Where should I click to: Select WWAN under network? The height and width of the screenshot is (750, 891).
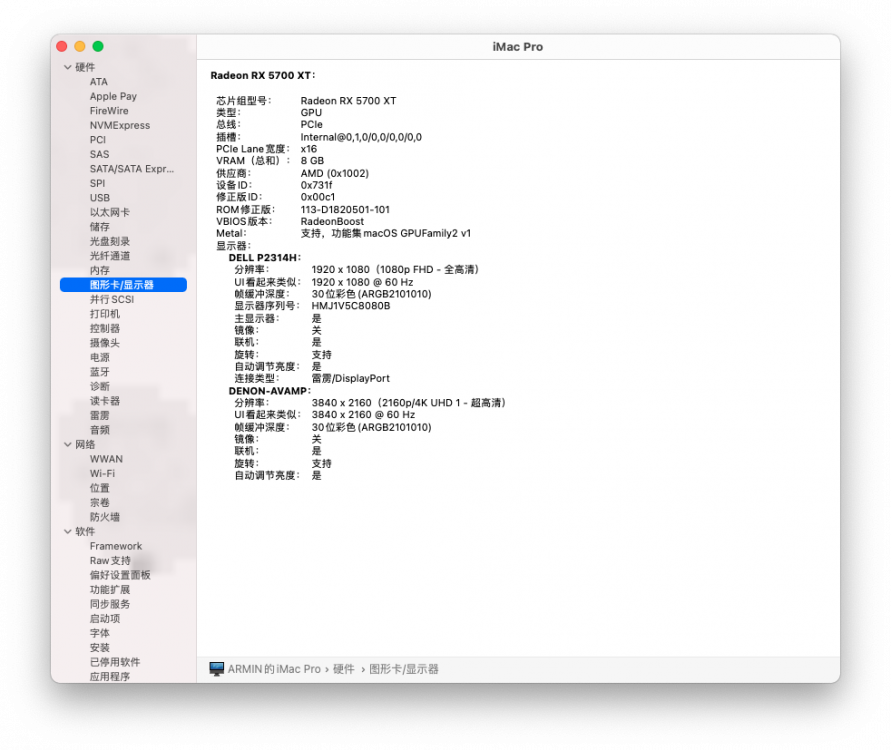click(106, 459)
